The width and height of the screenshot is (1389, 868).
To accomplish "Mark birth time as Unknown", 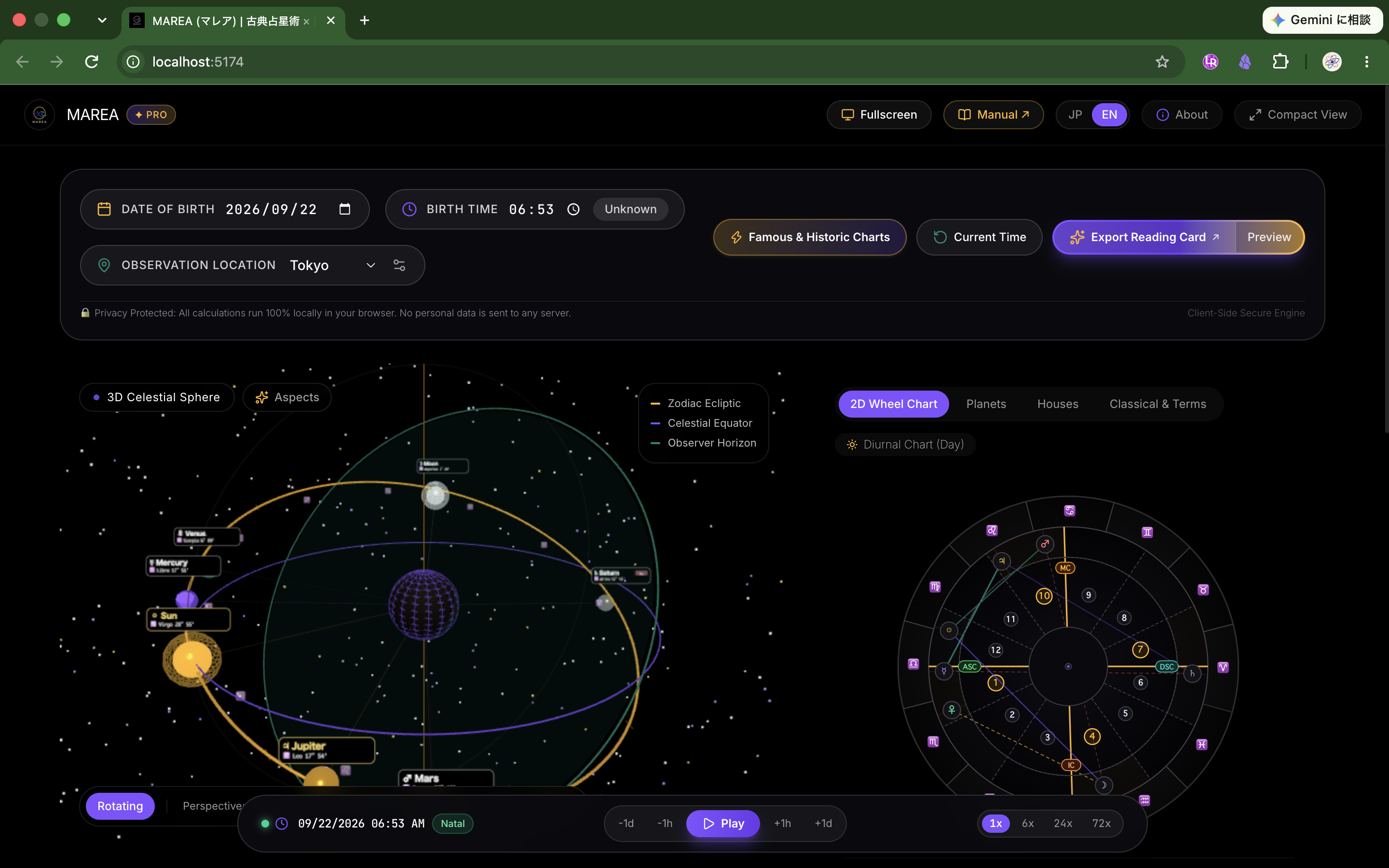I will tap(630, 209).
